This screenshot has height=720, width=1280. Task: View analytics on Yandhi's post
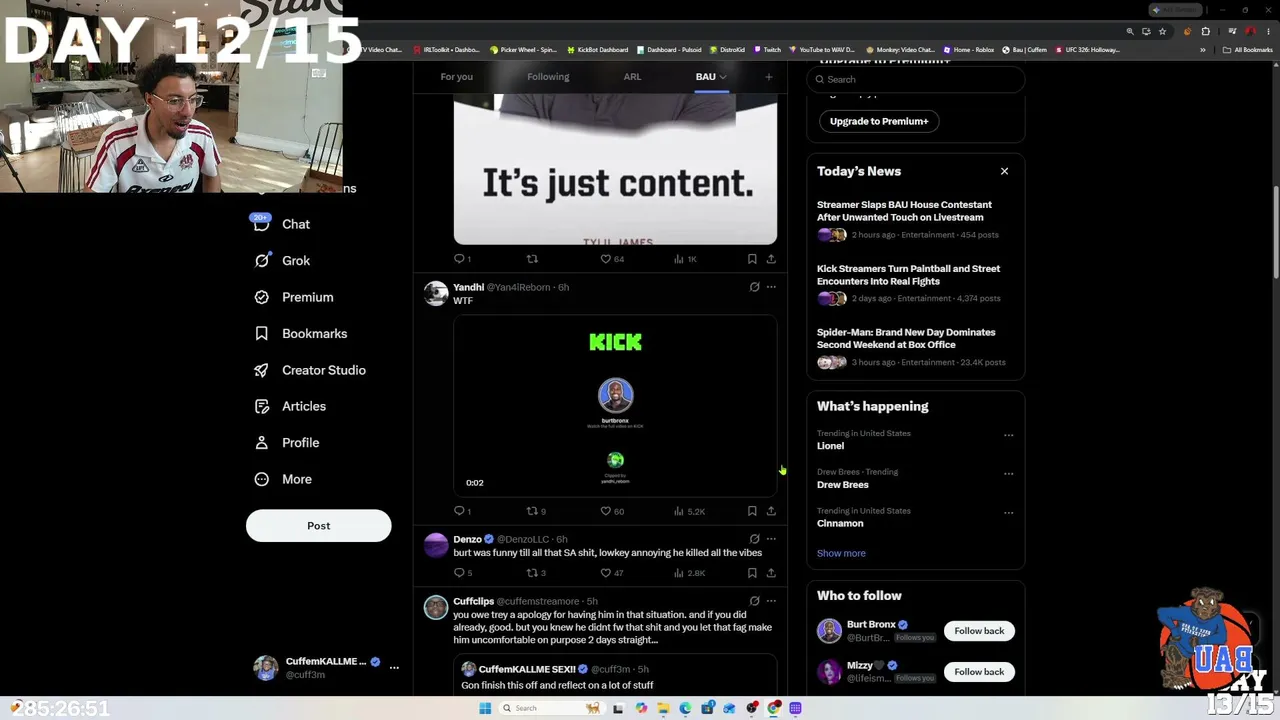click(689, 511)
